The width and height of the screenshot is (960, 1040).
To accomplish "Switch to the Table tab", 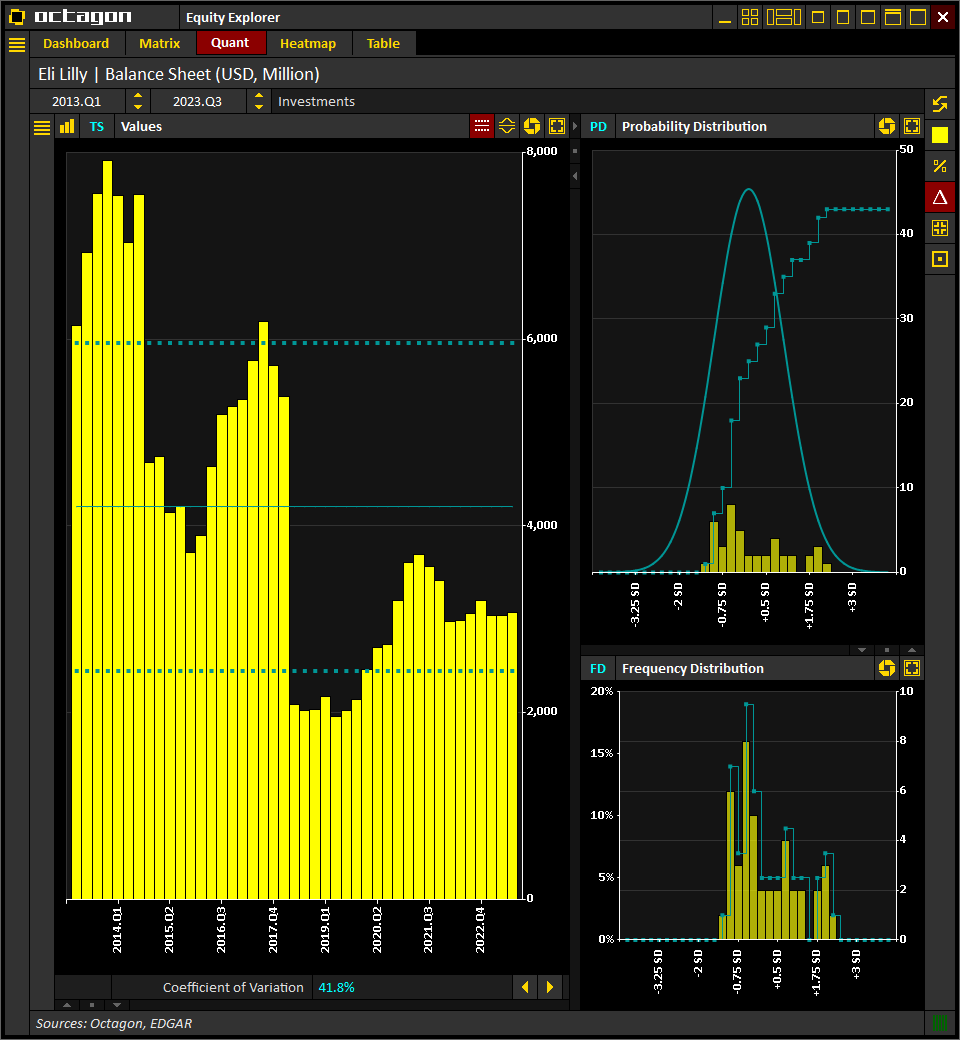I will coord(383,44).
